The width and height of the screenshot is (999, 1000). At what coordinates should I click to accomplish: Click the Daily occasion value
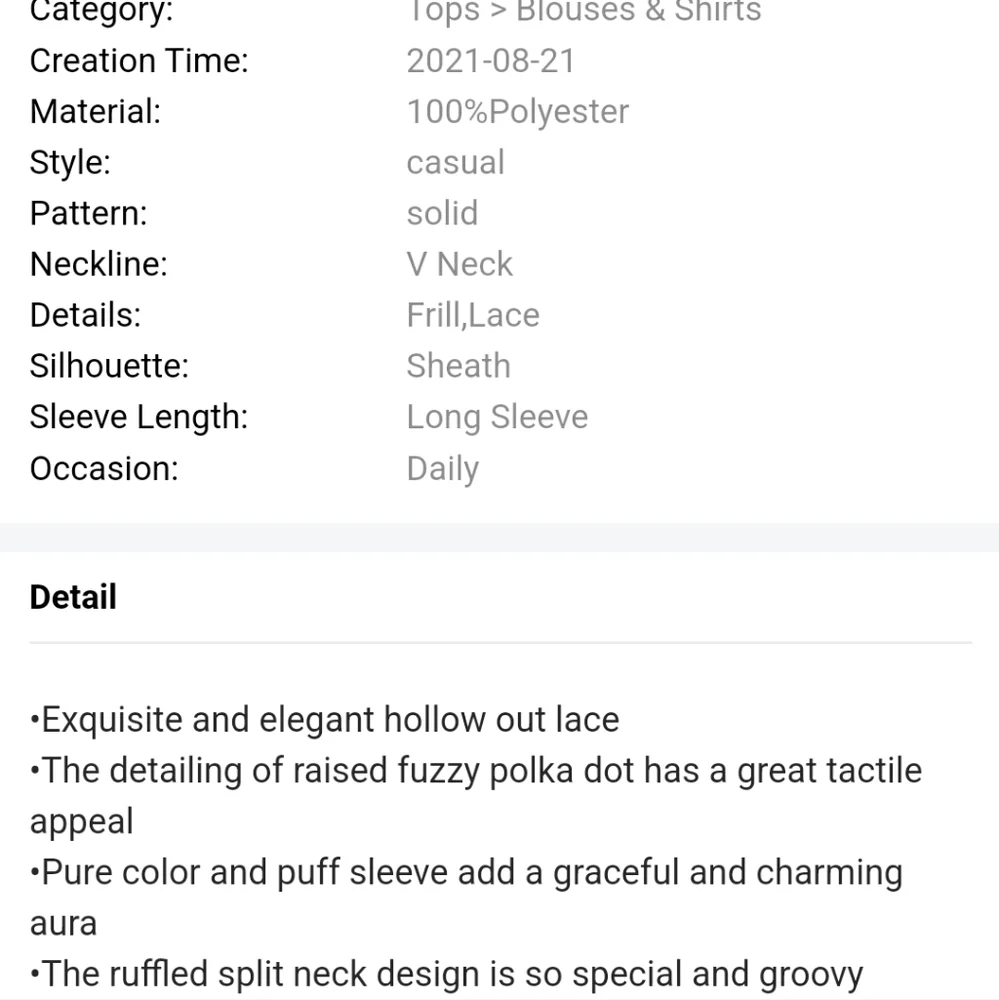442,469
